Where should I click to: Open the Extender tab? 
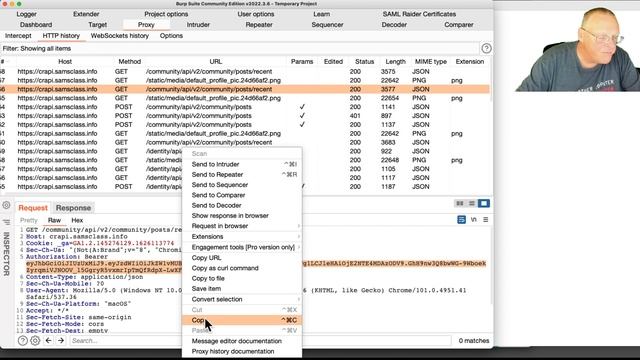(x=86, y=14)
